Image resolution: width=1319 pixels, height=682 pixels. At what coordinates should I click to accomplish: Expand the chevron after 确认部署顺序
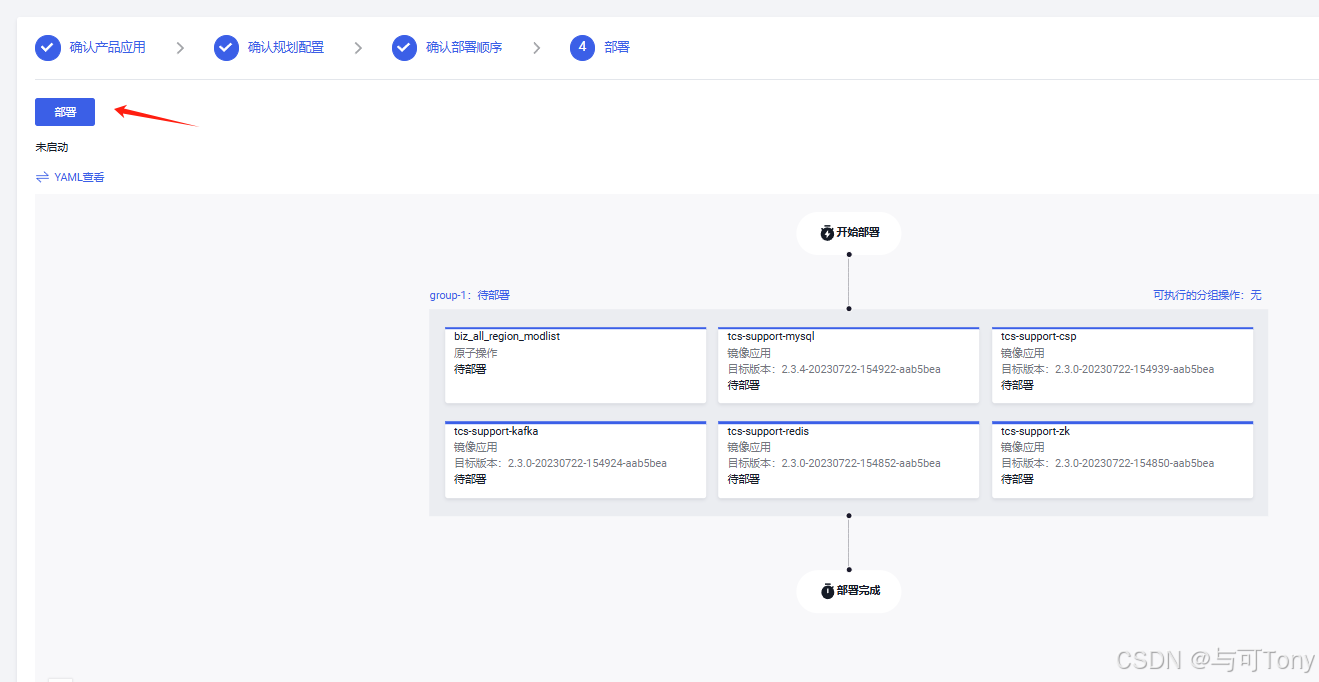click(x=536, y=47)
